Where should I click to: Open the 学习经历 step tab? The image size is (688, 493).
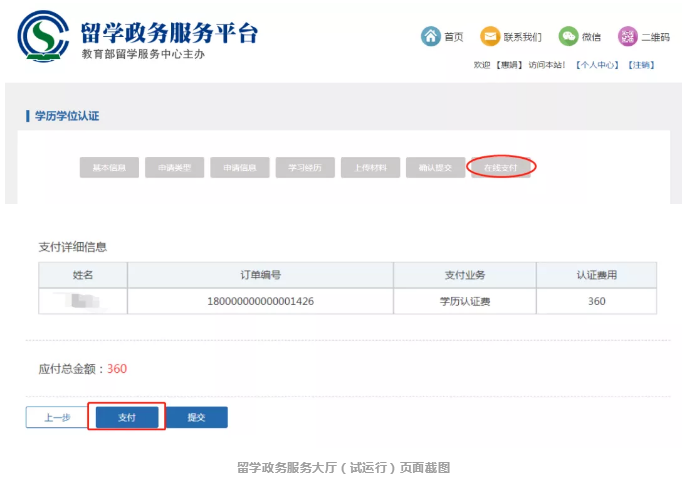pos(305,168)
